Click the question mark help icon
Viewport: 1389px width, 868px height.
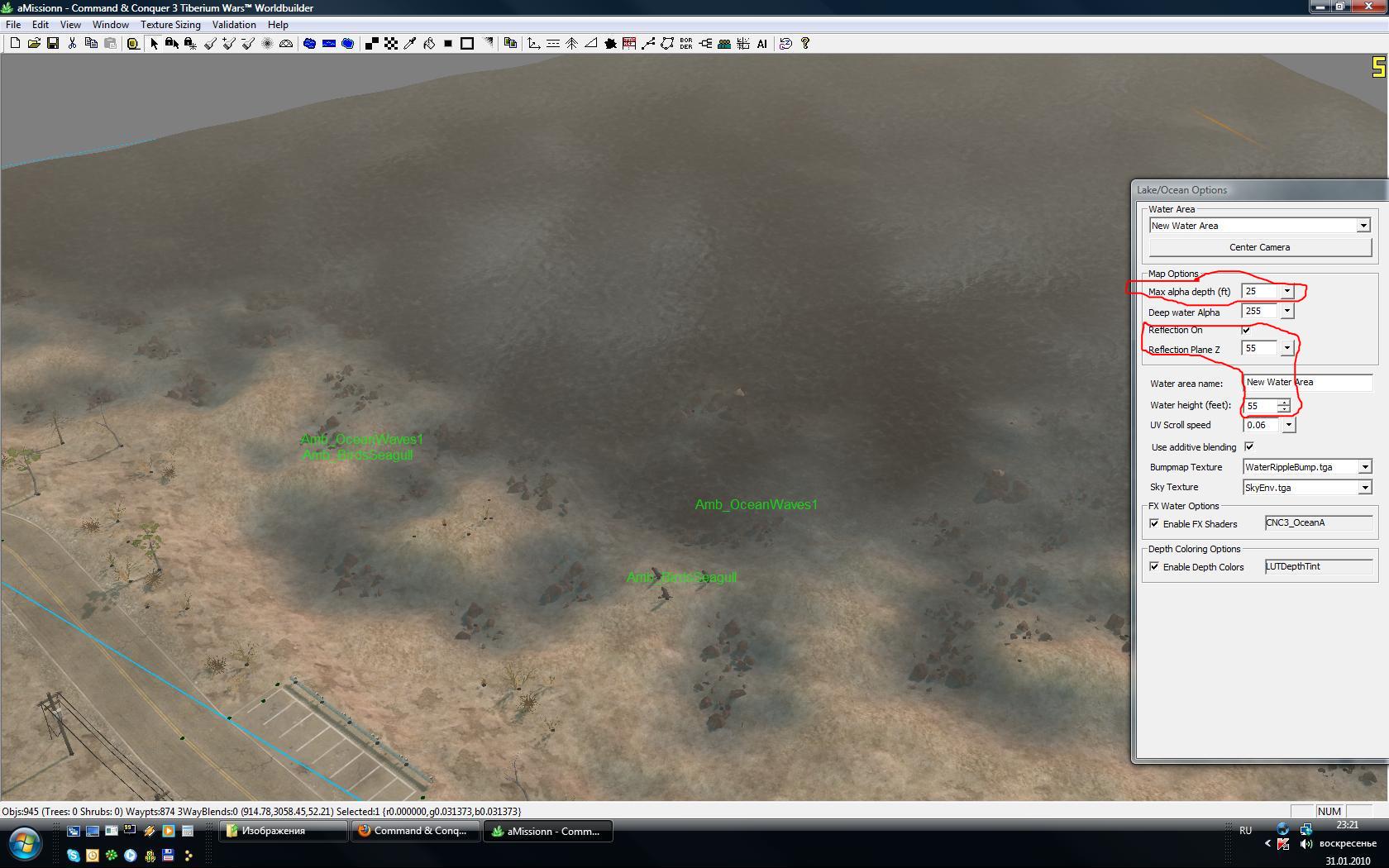[x=805, y=44]
